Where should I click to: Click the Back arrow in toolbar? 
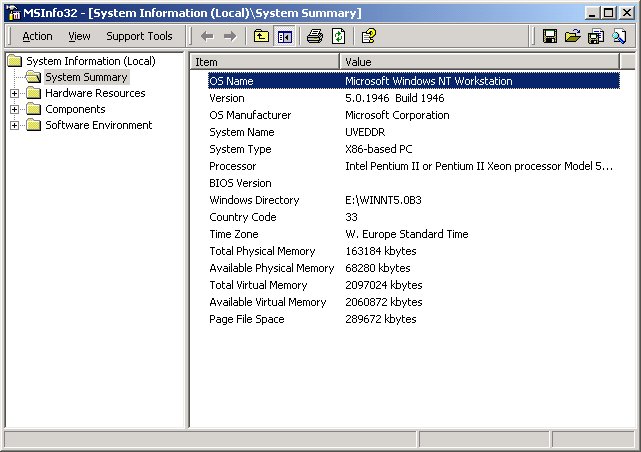(207, 36)
